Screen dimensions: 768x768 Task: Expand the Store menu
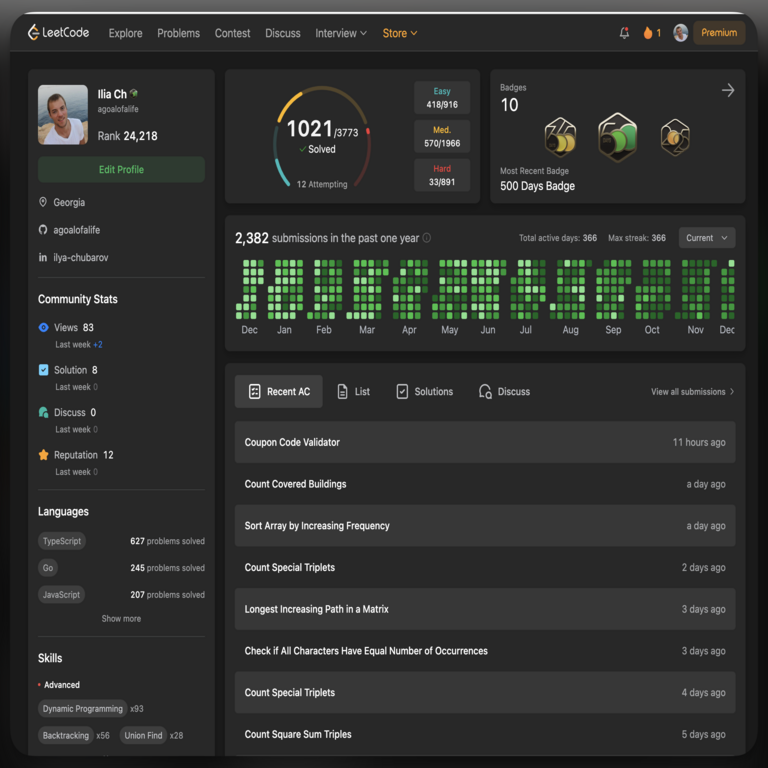(400, 33)
